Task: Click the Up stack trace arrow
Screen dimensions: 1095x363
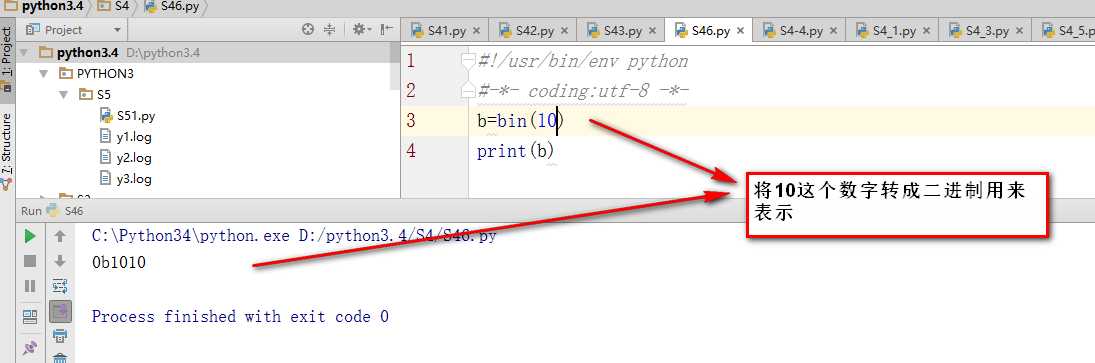Action: (x=60, y=237)
